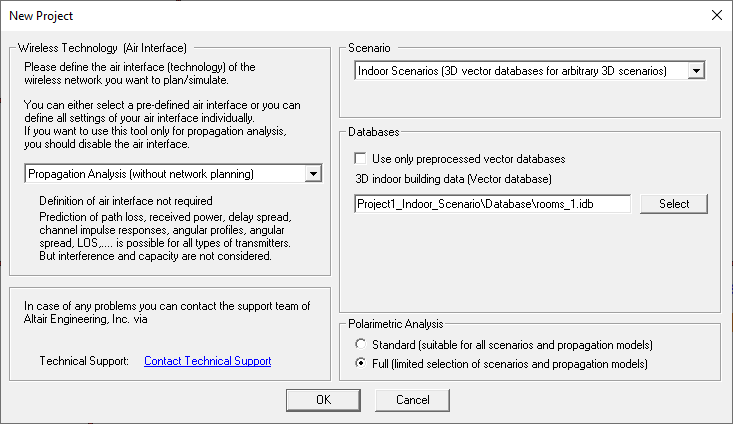
Task: Choose the Standard polarimetric analysis option
Action: [x=361, y=345]
